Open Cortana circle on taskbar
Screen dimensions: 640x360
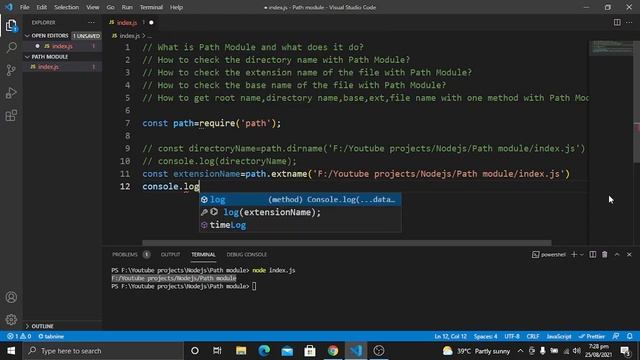click(195, 351)
